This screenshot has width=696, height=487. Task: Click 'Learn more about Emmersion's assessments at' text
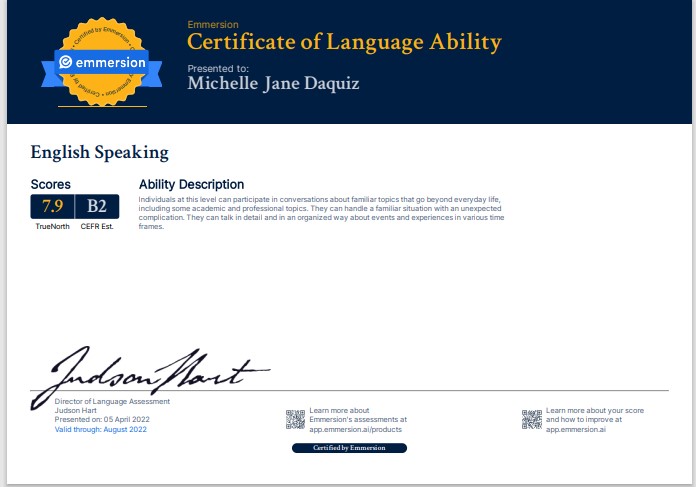pyautogui.click(x=358, y=415)
